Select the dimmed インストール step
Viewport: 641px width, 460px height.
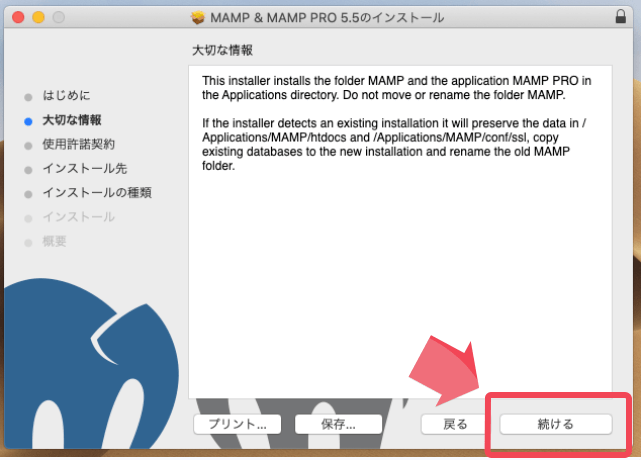(78, 217)
